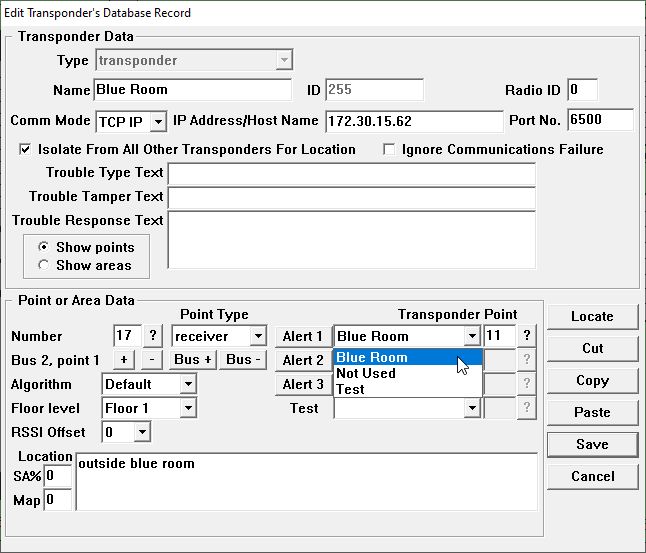Open the Floor level dropdown
This screenshot has height=553, width=646.
[x=187, y=408]
